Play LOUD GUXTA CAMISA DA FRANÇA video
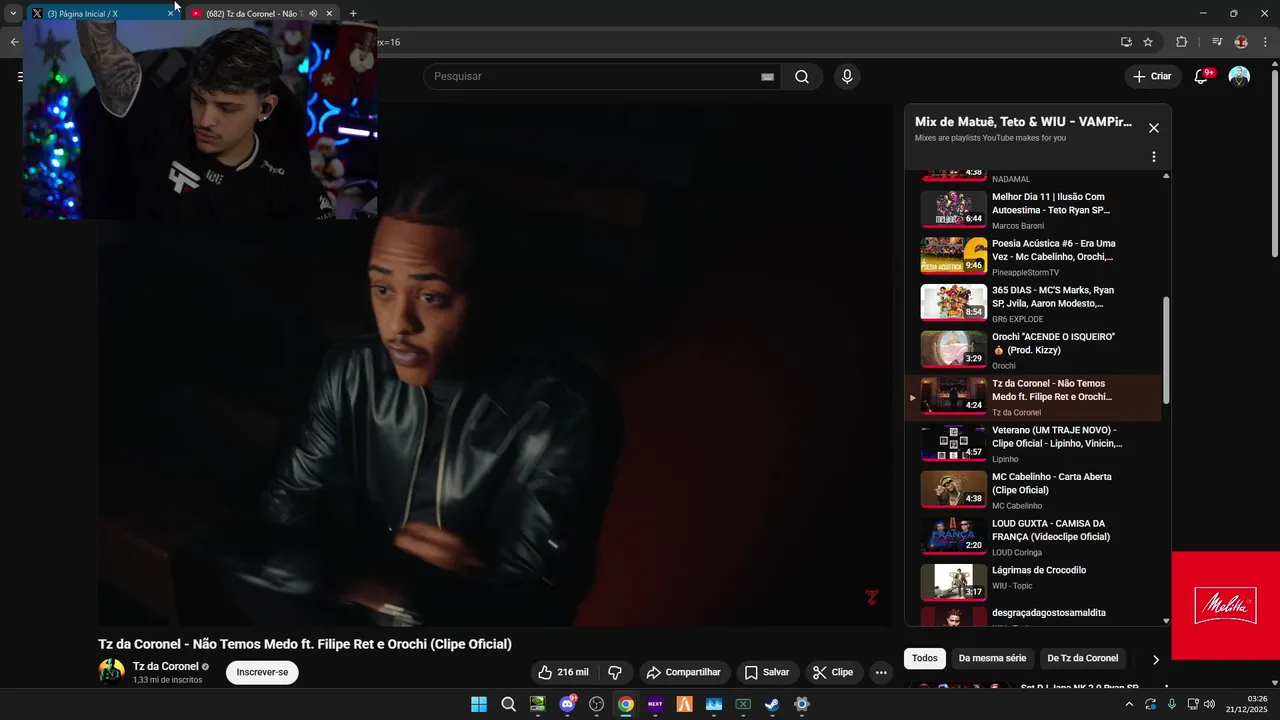This screenshot has height=720, width=1280. (1034, 537)
